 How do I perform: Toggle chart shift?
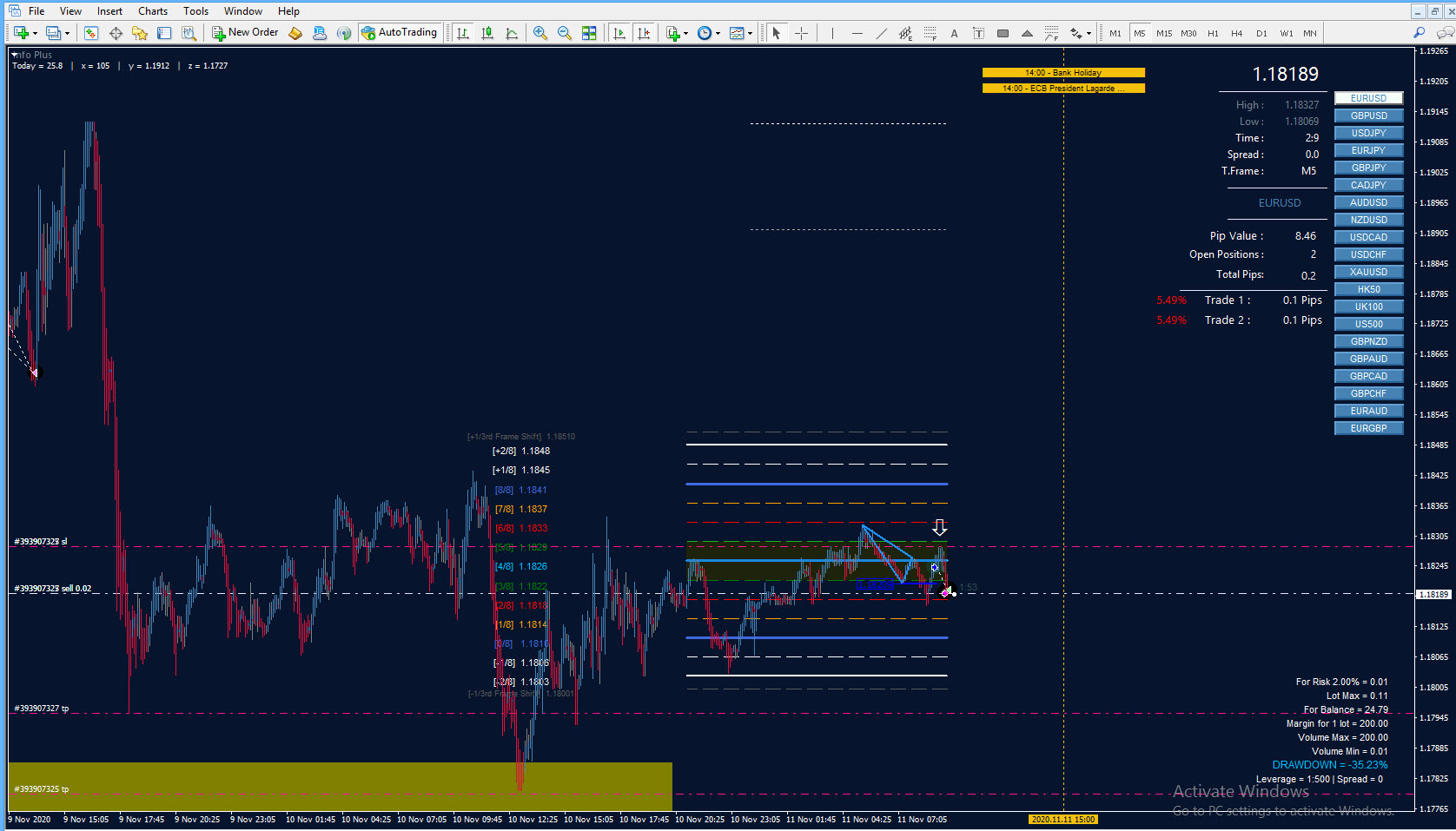644,33
